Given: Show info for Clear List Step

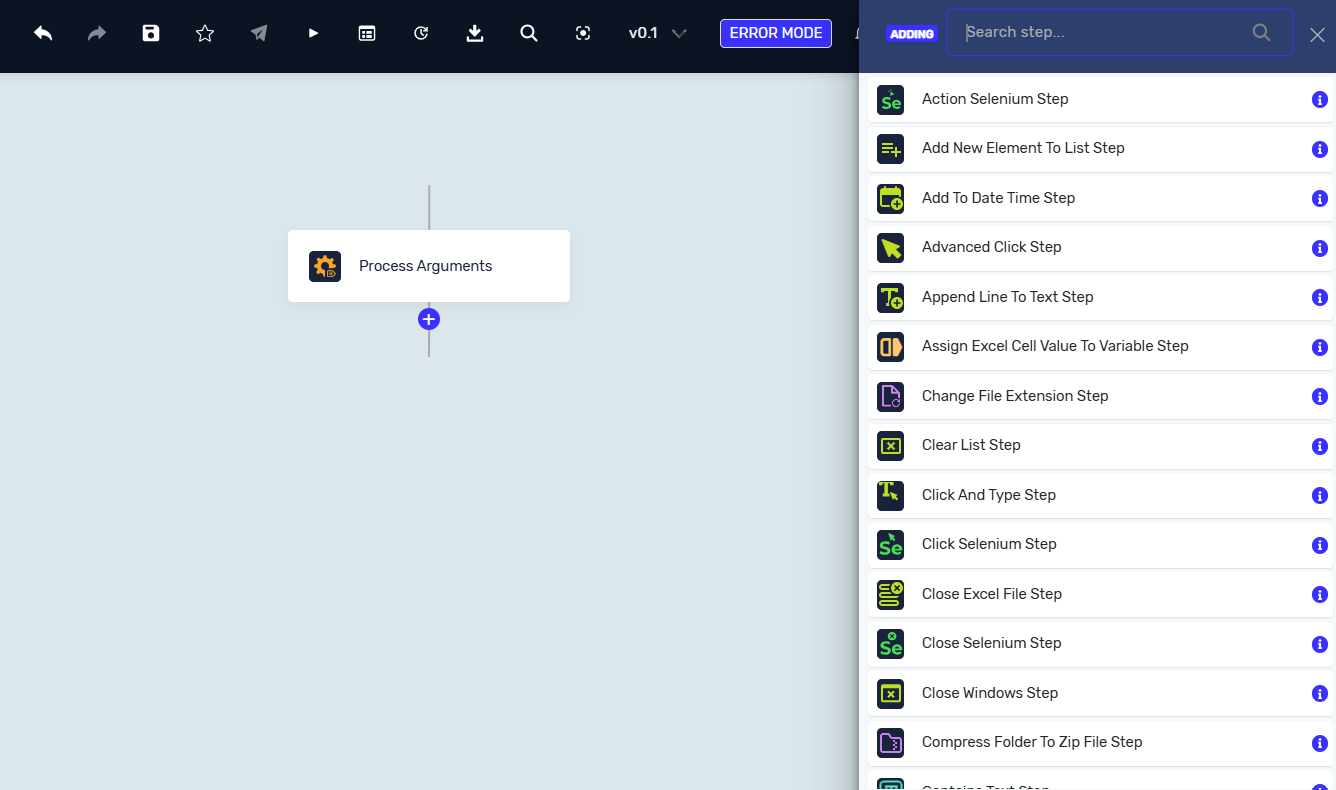Looking at the screenshot, I should click(x=1319, y=446).
